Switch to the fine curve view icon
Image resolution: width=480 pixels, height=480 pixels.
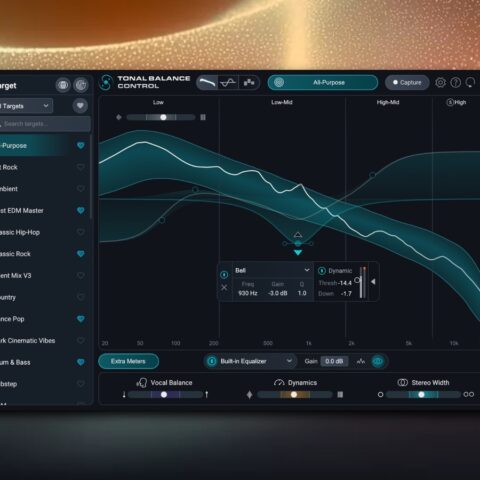pyautogui.click(x=228, y=82)
